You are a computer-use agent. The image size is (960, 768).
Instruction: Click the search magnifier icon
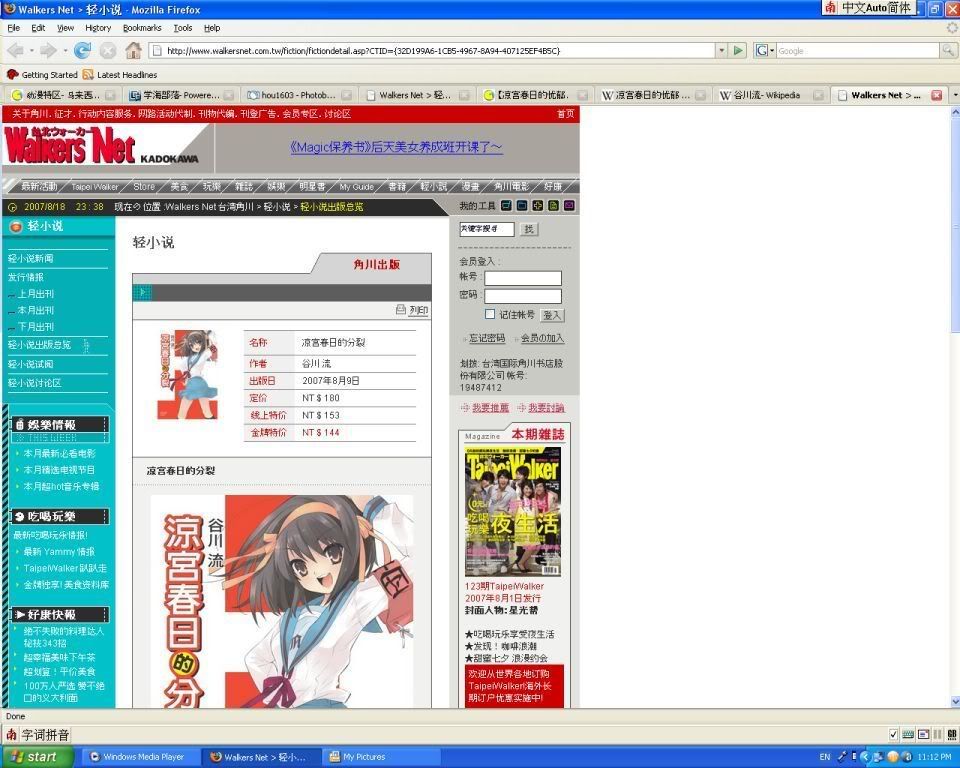click(948, 50)
